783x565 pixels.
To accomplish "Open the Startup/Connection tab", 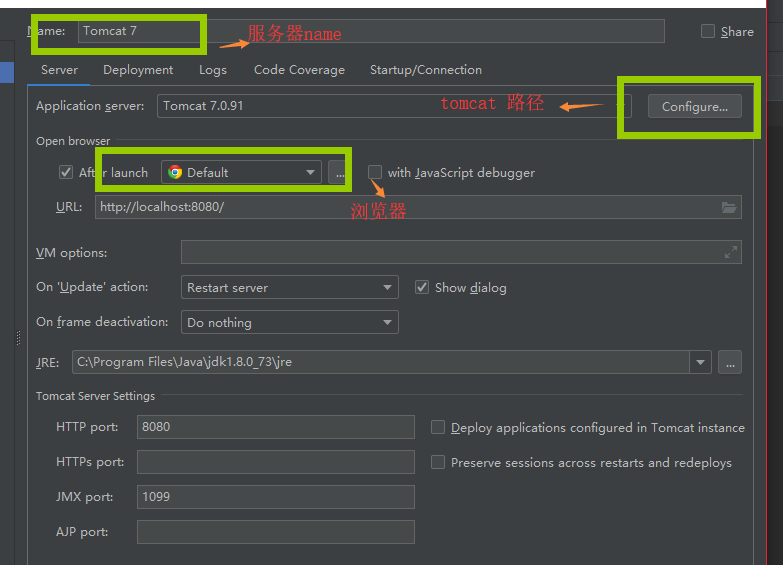I will pyautogui.click(x=426, y=70).
